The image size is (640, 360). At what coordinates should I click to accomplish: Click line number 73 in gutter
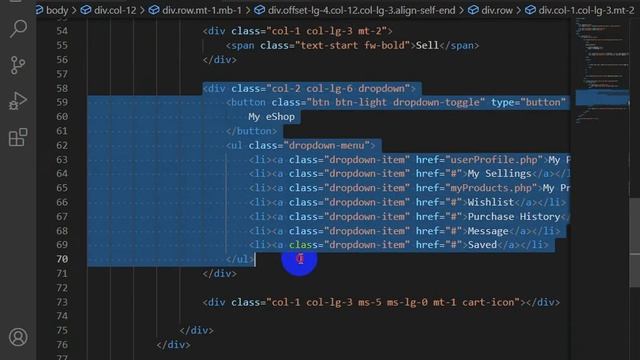62,302
